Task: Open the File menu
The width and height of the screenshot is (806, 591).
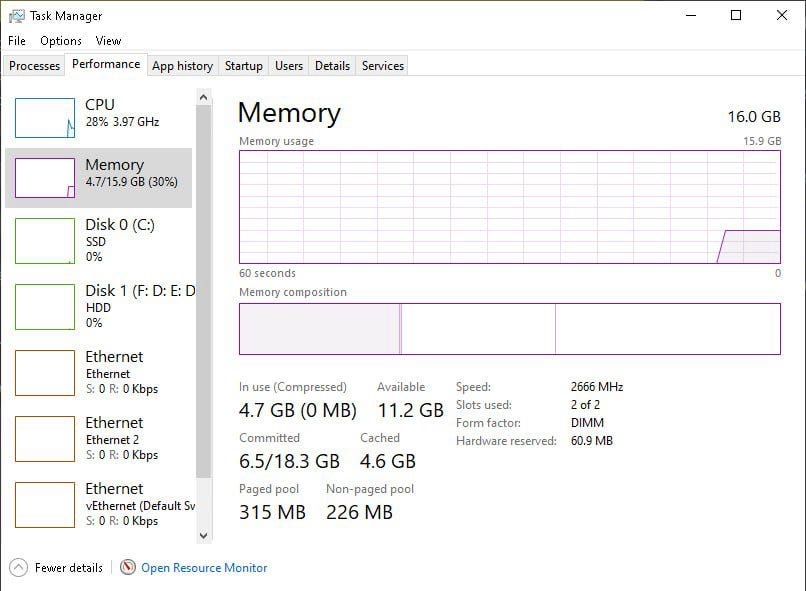Action: [x=17, y=41]
